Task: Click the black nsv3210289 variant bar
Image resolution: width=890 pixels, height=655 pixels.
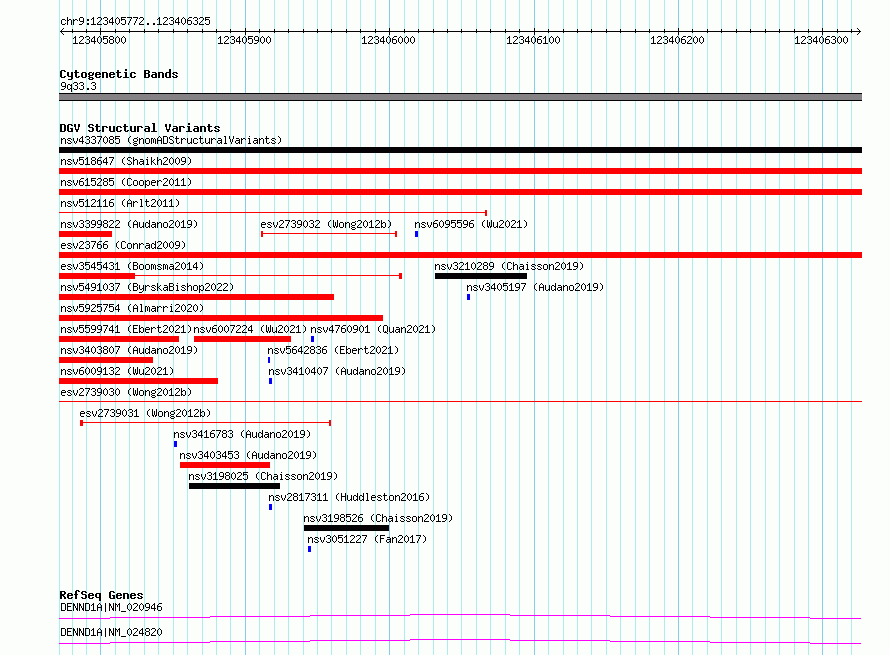Action: 481,276
